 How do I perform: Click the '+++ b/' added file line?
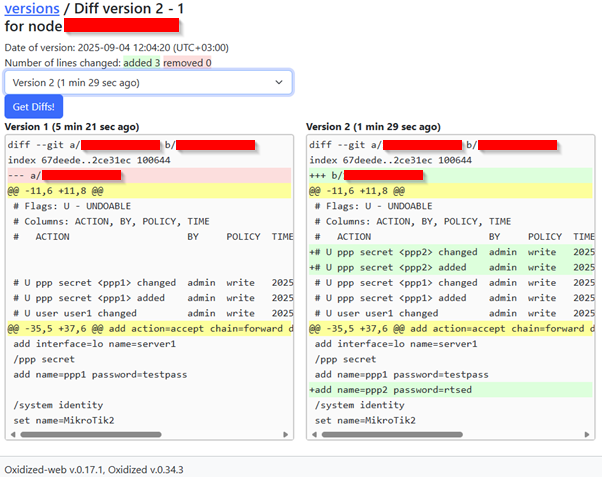coord(451,176)
